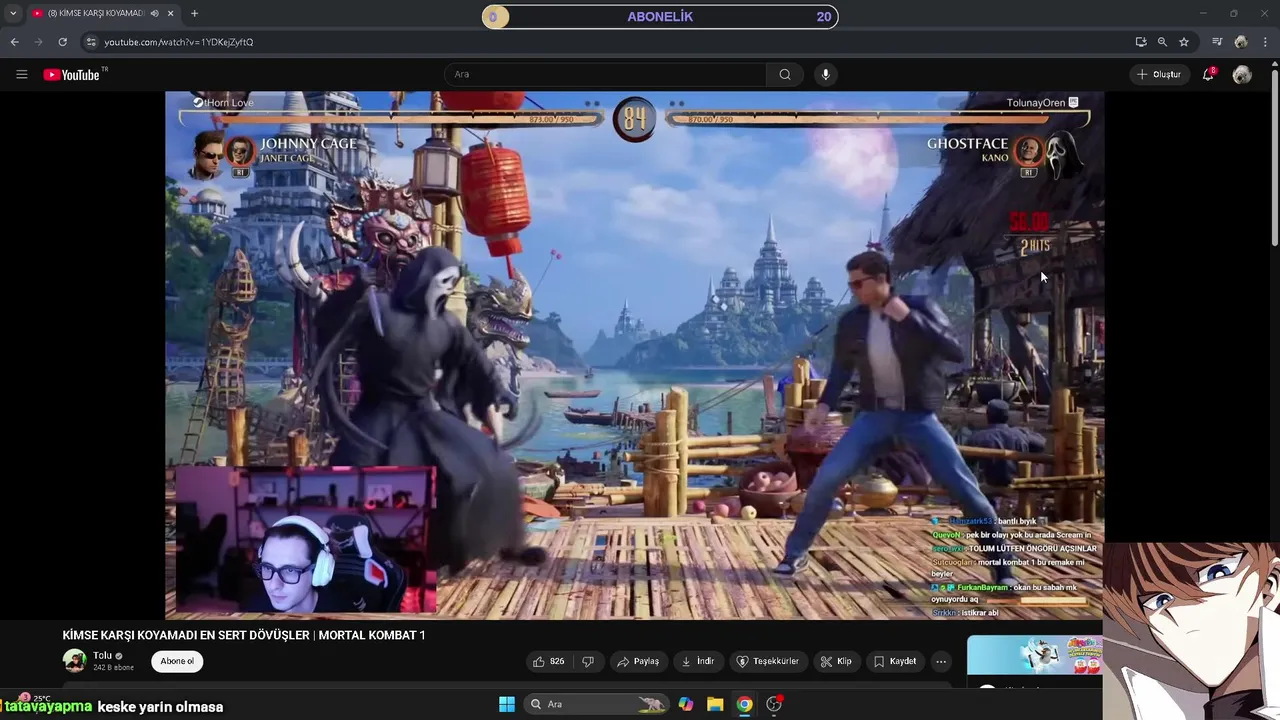
Task: Open the weather widget showing 25°C
Action: click(x=36, y=698)
